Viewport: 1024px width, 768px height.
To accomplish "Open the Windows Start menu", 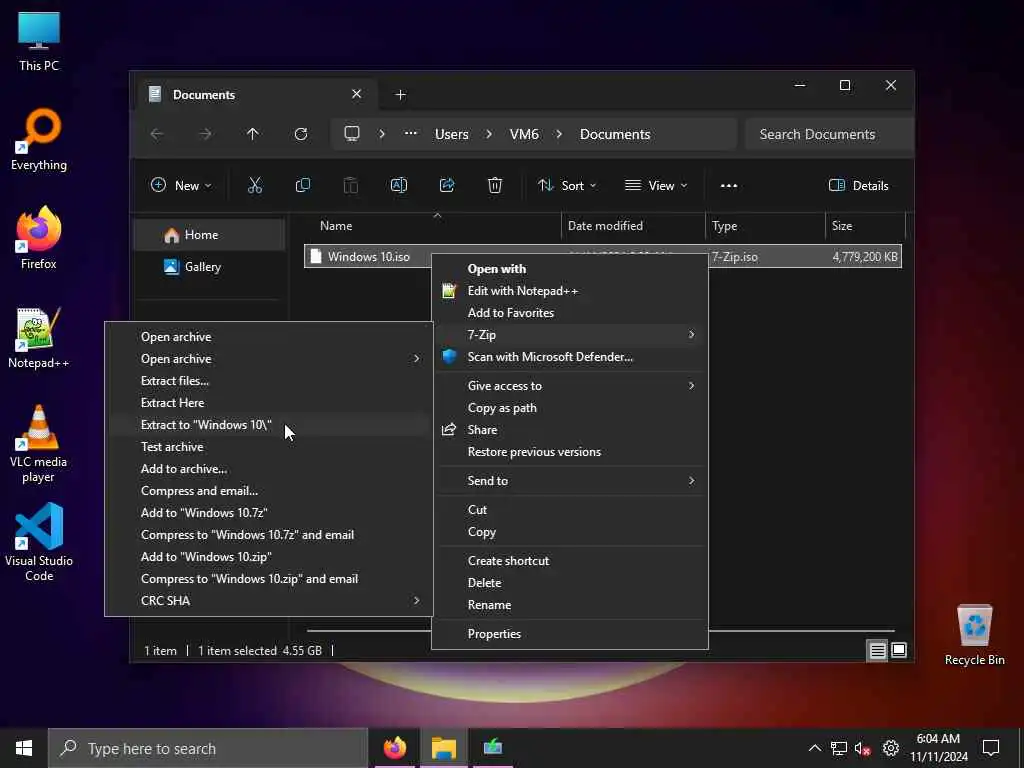I will click(x=24, y=748).
